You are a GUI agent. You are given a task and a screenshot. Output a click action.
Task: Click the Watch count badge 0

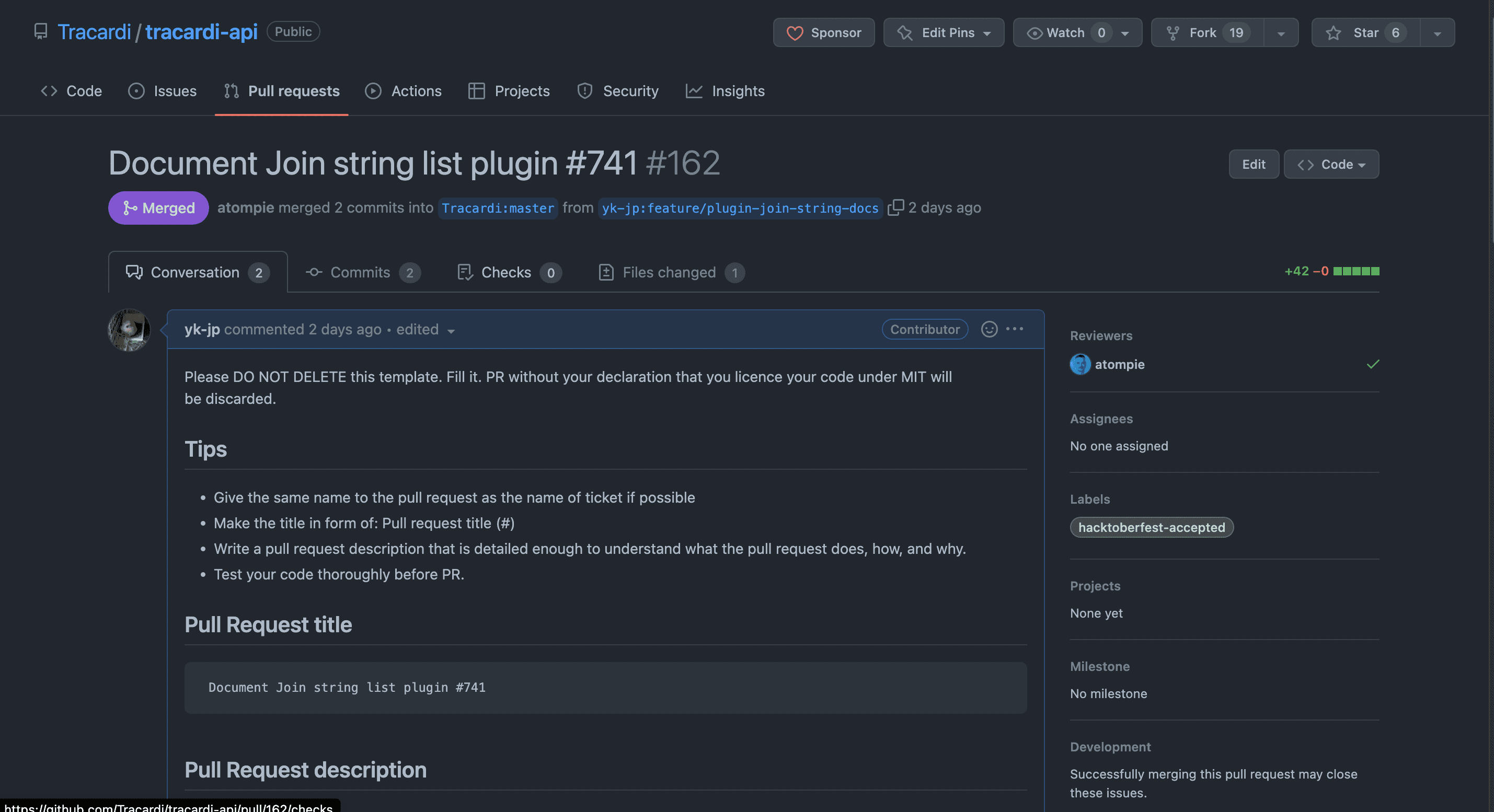pos(1101,32)
